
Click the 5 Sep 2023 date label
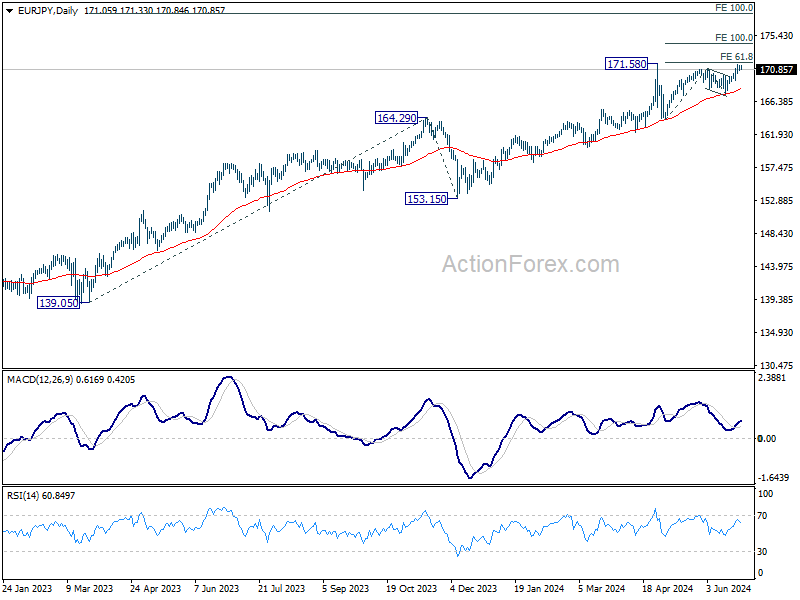point(345,588)
